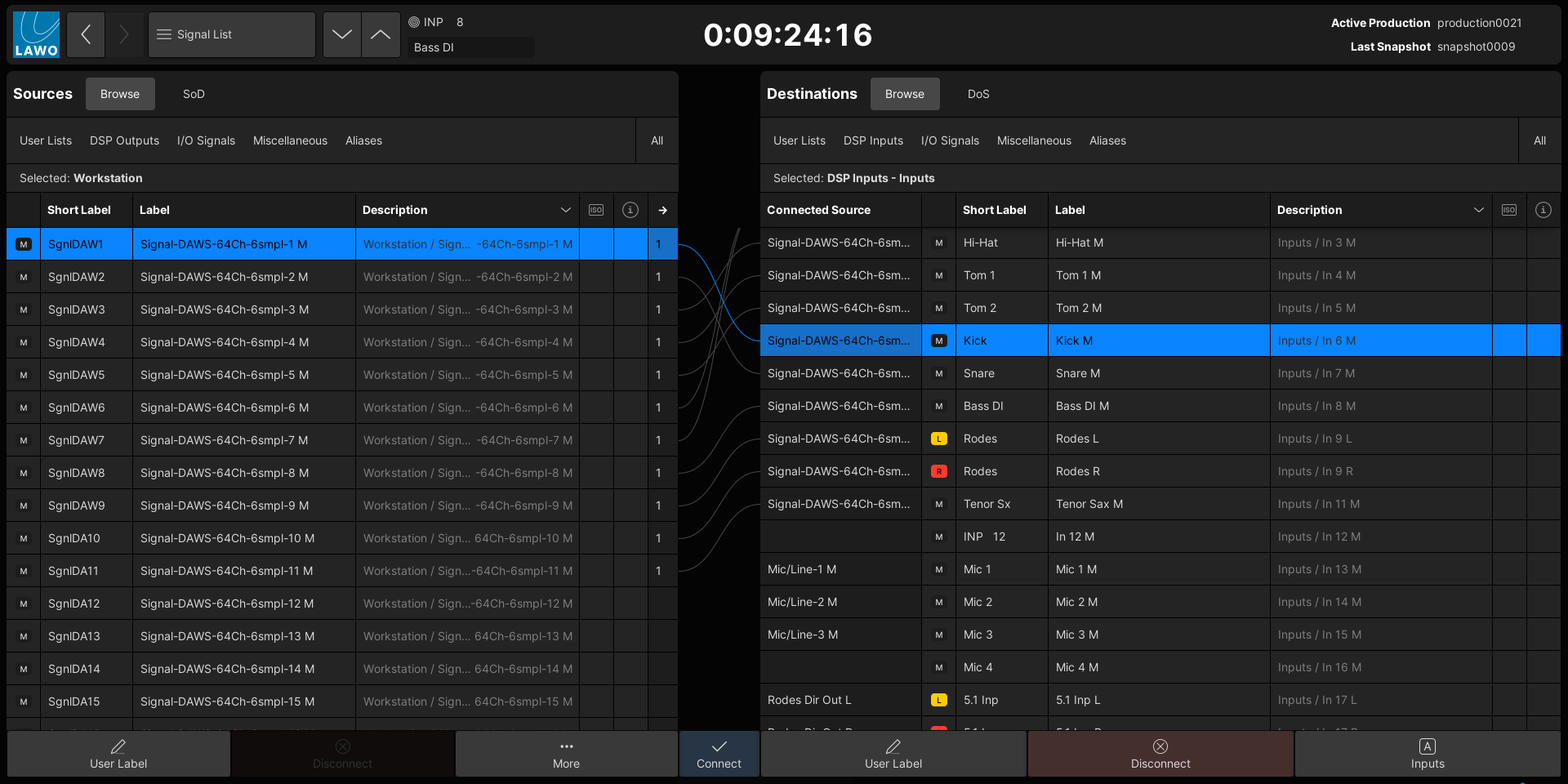Click the ISO column icon in Sources header

pyautogui.click(x=596, y=210)
